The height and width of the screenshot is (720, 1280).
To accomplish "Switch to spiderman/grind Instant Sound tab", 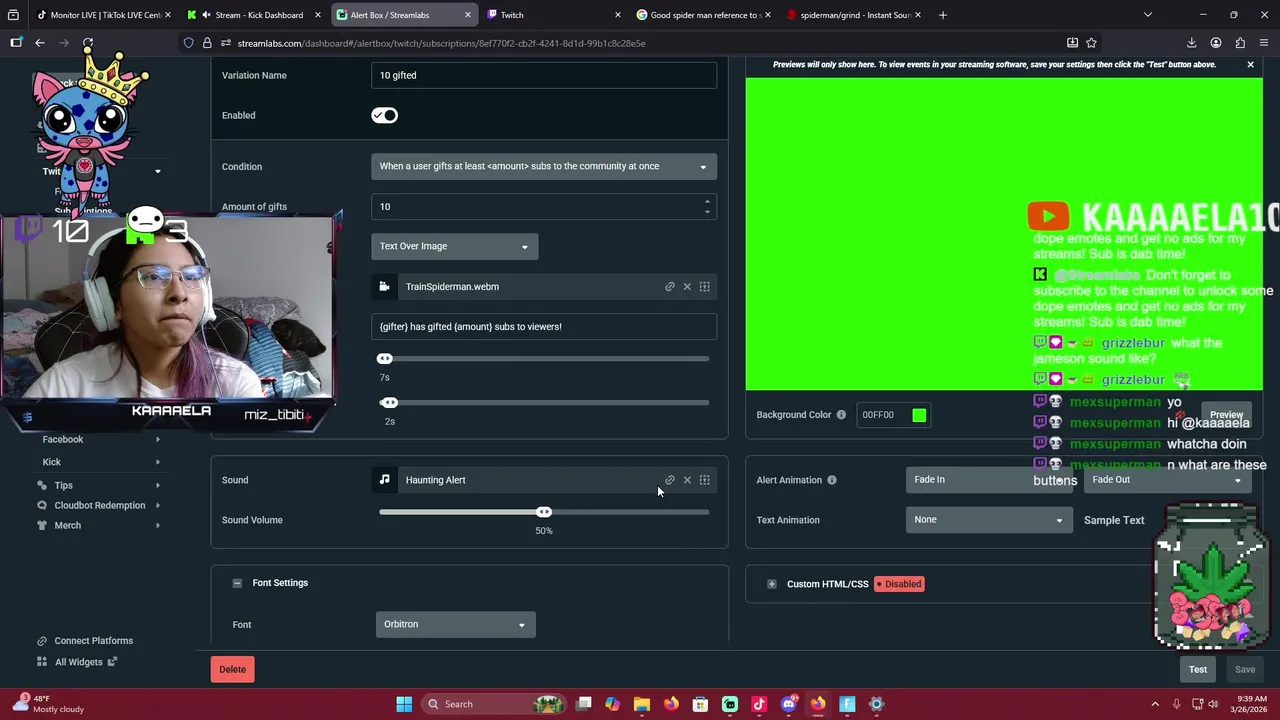I will pyautogui.click(x=854, y=15).
